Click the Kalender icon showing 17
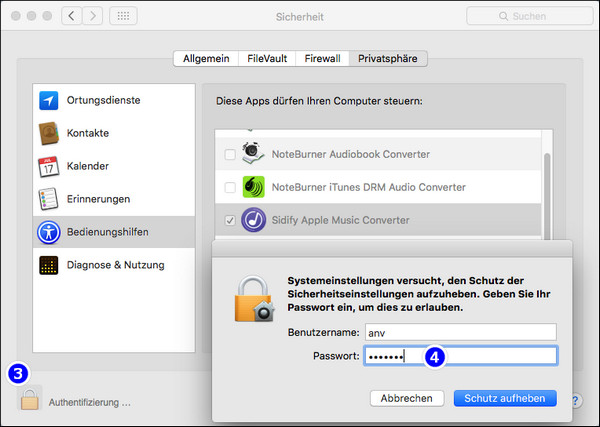 (49, 166)
